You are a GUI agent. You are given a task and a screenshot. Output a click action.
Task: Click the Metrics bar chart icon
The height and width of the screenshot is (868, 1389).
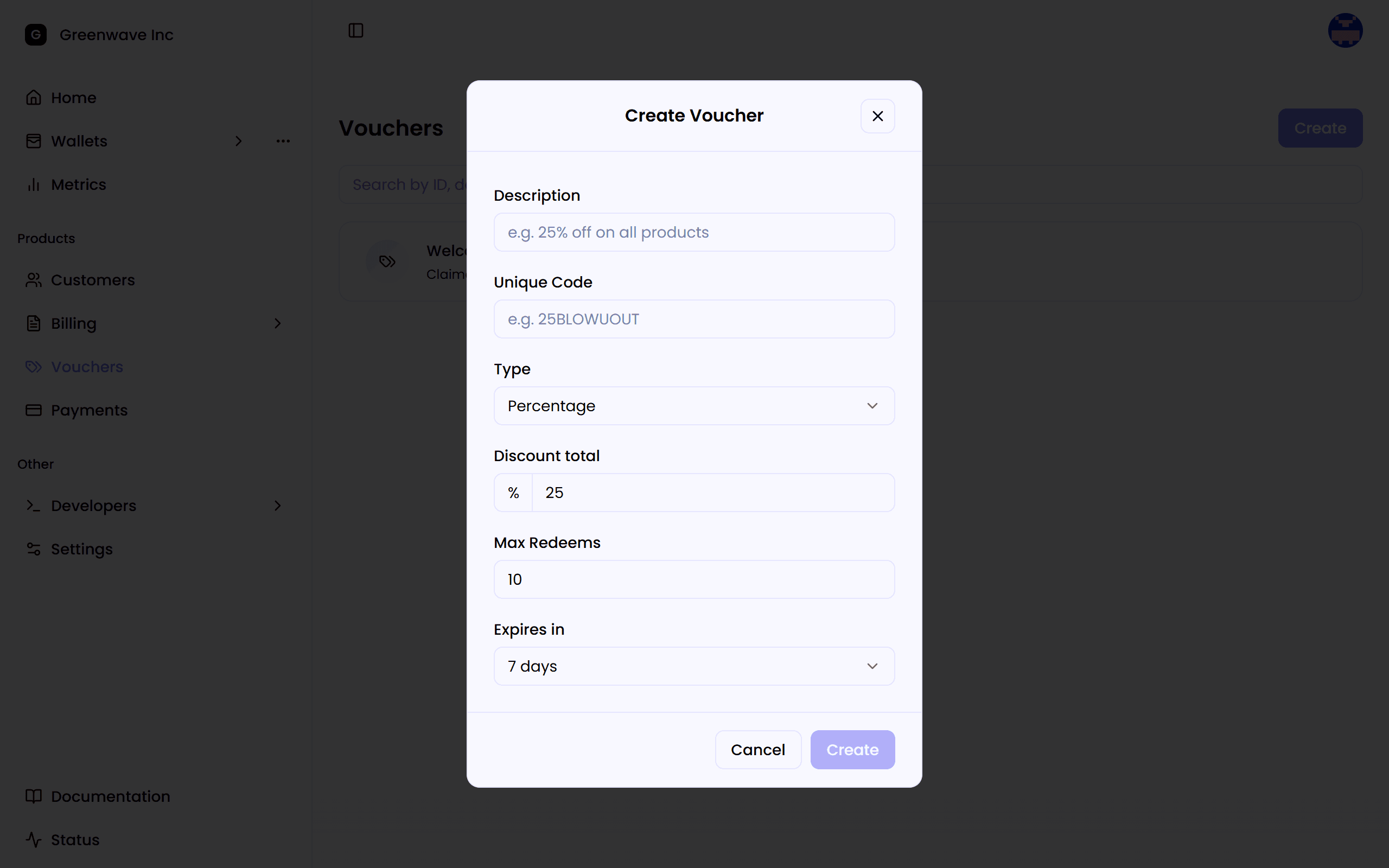point(34,185)
